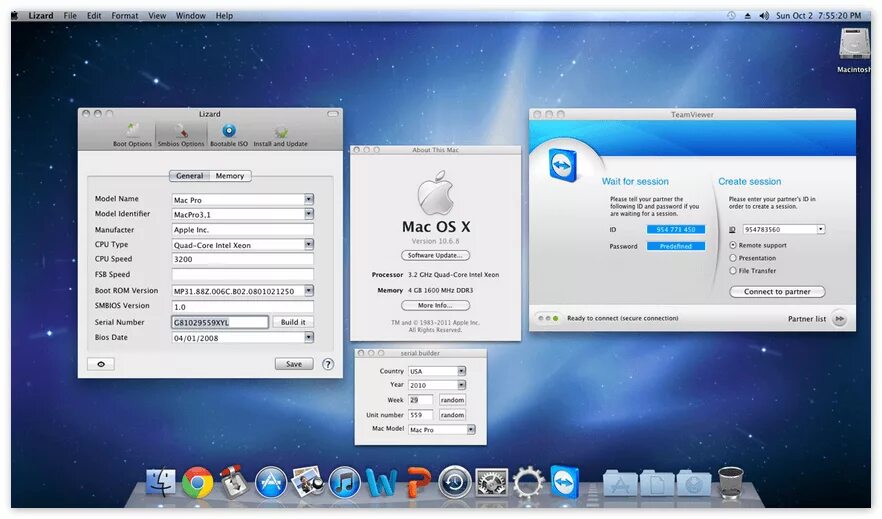Click Time Machine status icon in menu bar
The height and width of the screenshot is (519, 882).
731,16
